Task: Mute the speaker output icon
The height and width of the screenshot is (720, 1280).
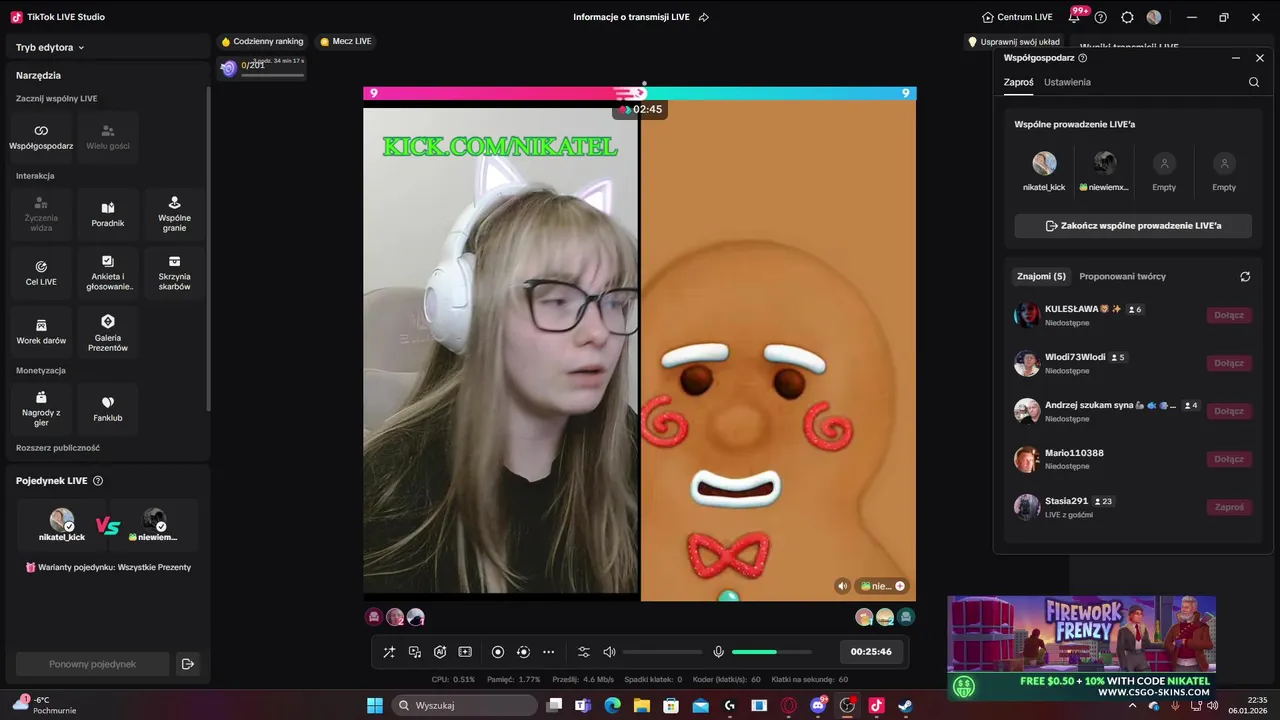Action: (609, 652)
